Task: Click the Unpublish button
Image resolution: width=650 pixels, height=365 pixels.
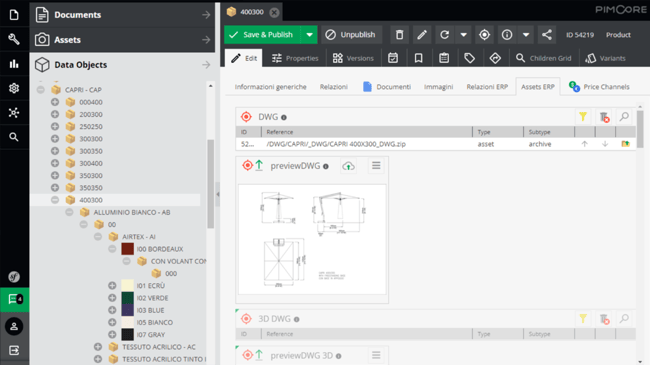Action: pyautogui.click(x=350, y=35)
